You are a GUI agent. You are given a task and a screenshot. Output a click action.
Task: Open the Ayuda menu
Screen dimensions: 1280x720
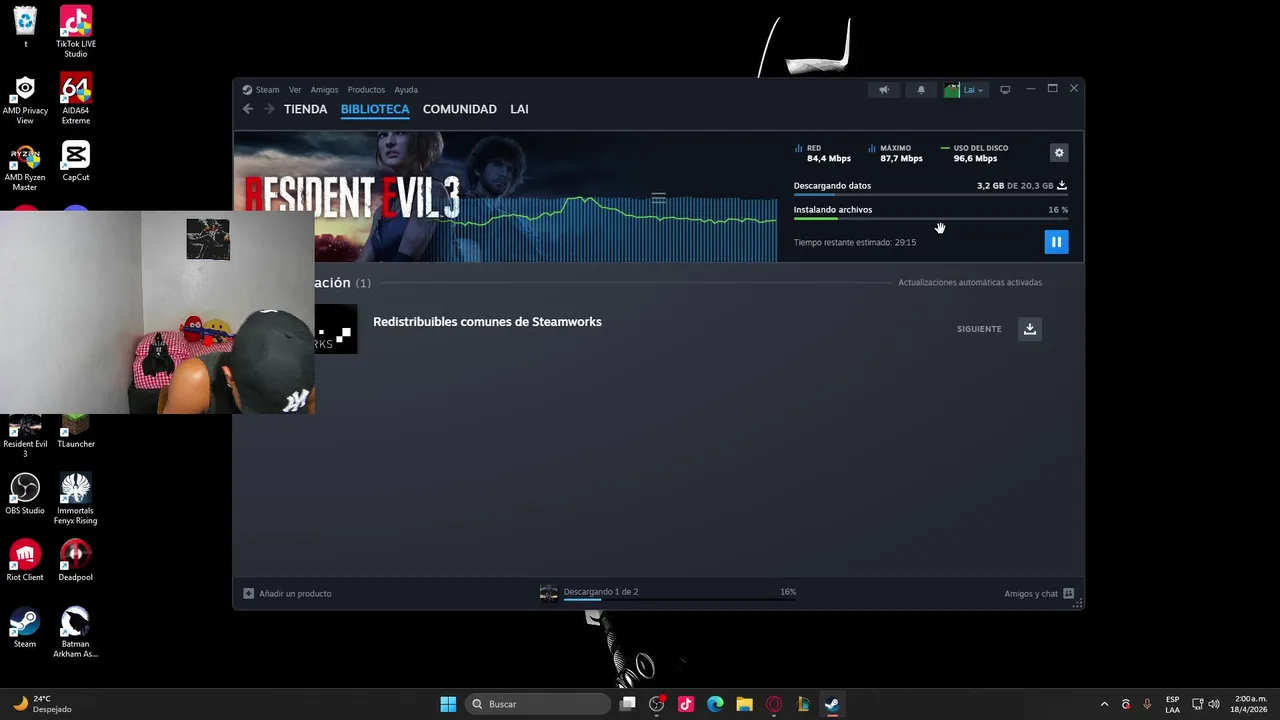[x=406, y=90]
